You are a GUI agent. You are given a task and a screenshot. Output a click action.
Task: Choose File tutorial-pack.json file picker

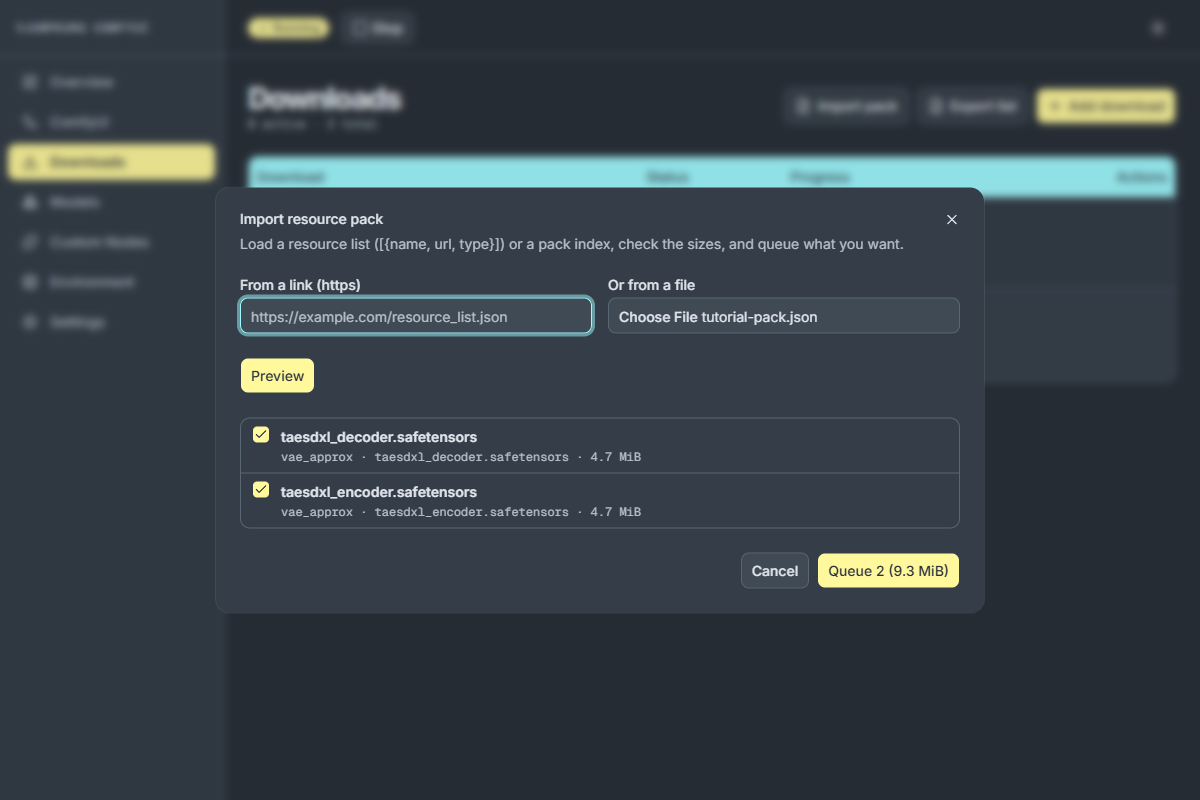[x=784, y=316]
